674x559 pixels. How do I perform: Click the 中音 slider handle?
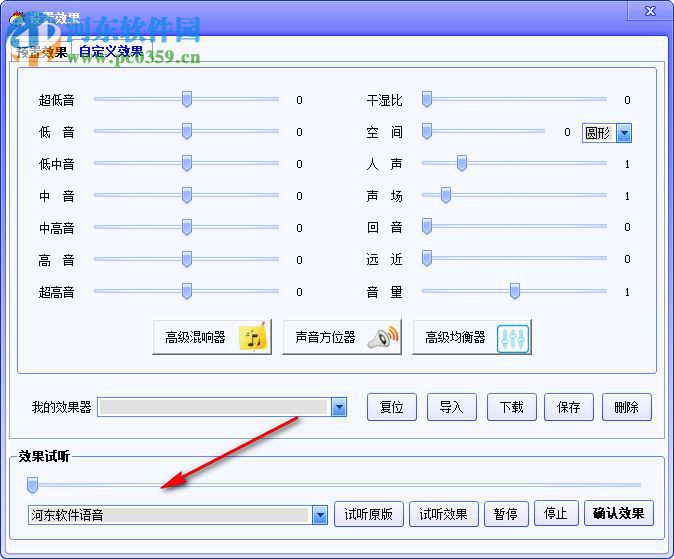pos(187,195)
